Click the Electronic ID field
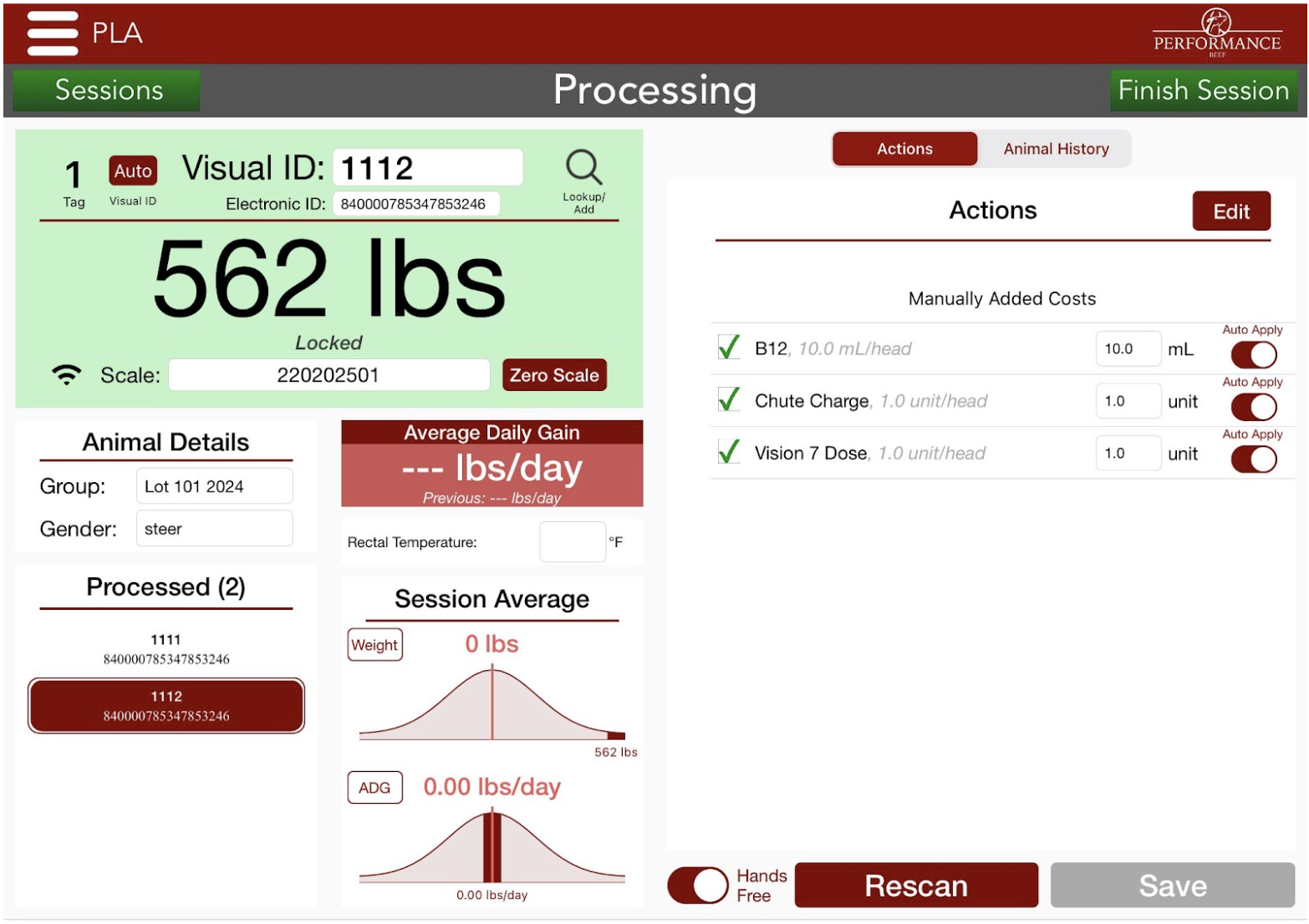Screen dimensions: 1309x924 point(416,204)
